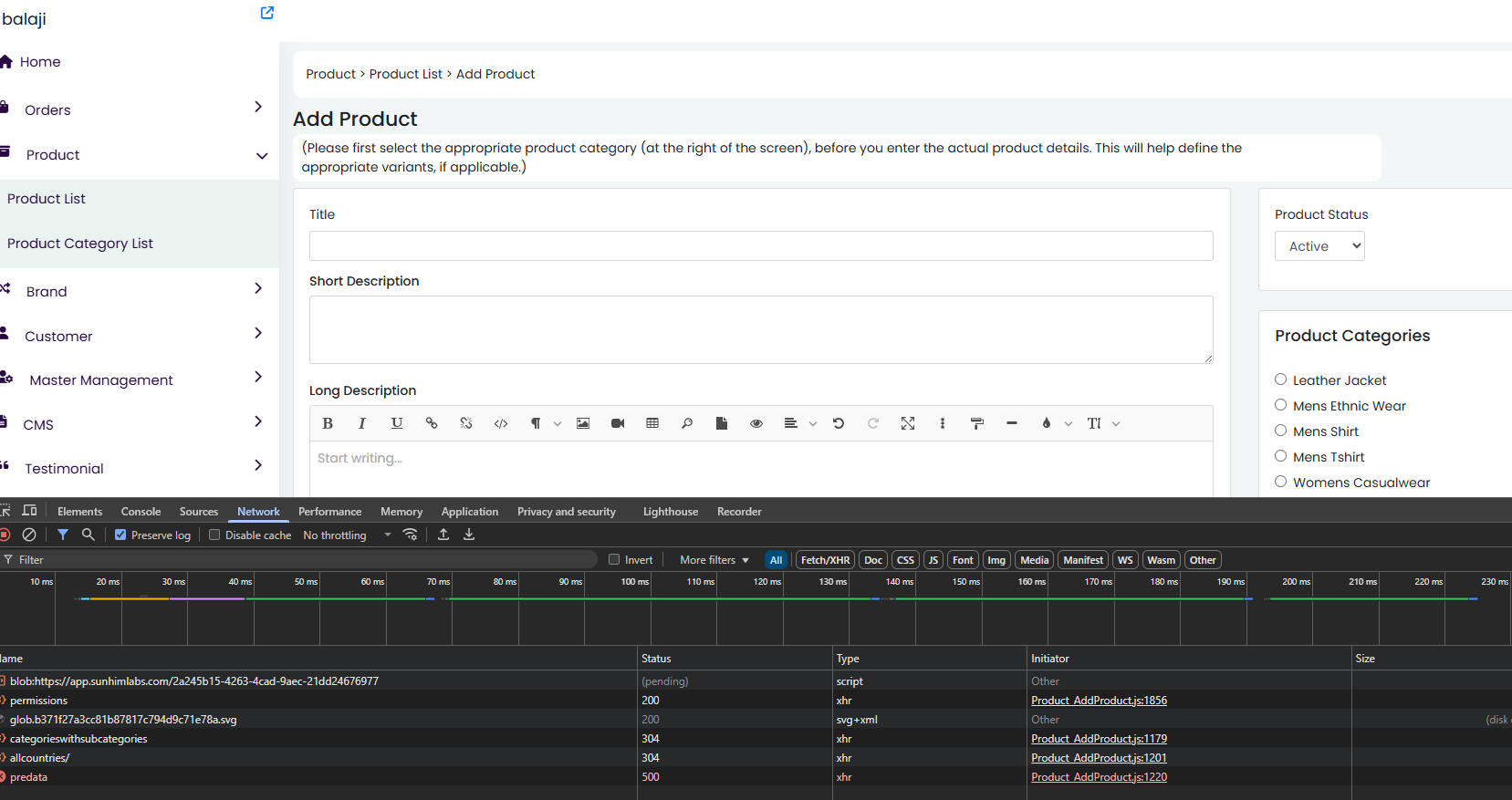1512x800 pixels.
Task: Pick the Mens Tshirt category
Action: pyautogui.click(x=1281, y=456)
